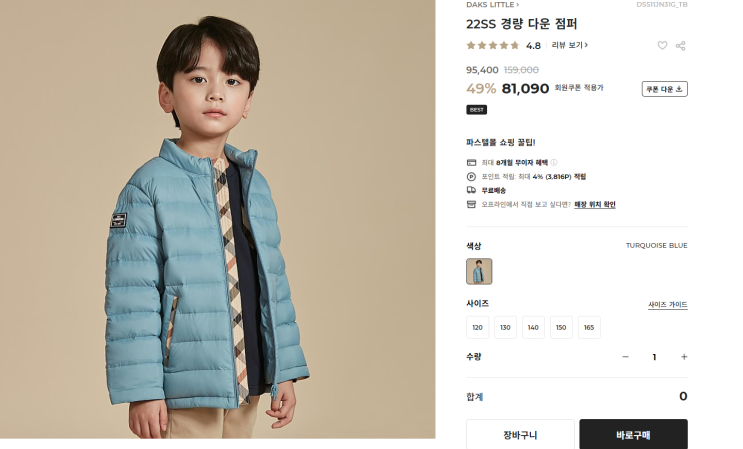The width and height of the screenshot is (743, 449).
Task: Decrease quantity with minus icon
Action: pyautogui.click(x=625, y=357)
